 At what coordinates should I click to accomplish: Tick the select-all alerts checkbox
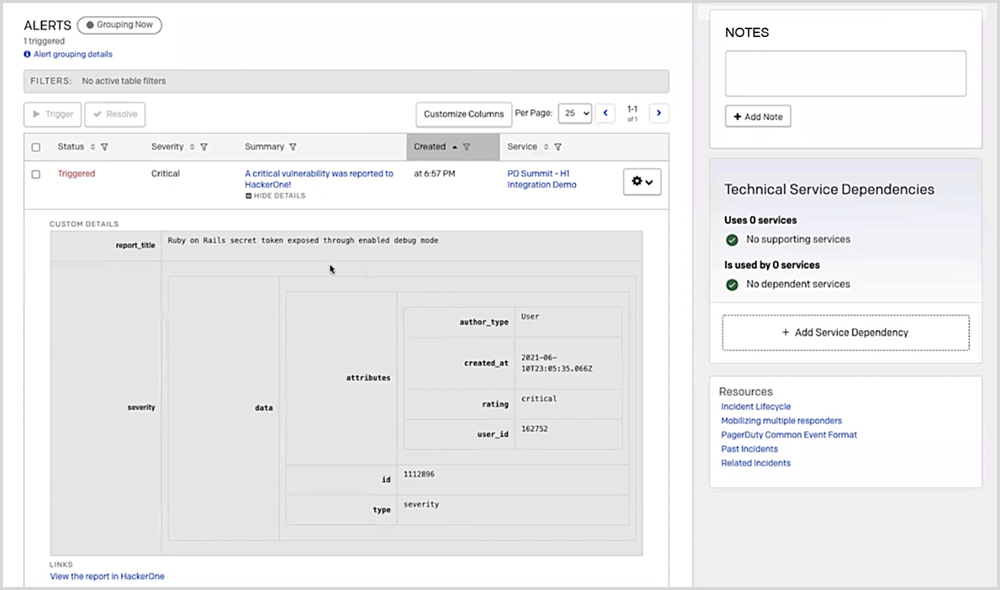pos(36,147)
